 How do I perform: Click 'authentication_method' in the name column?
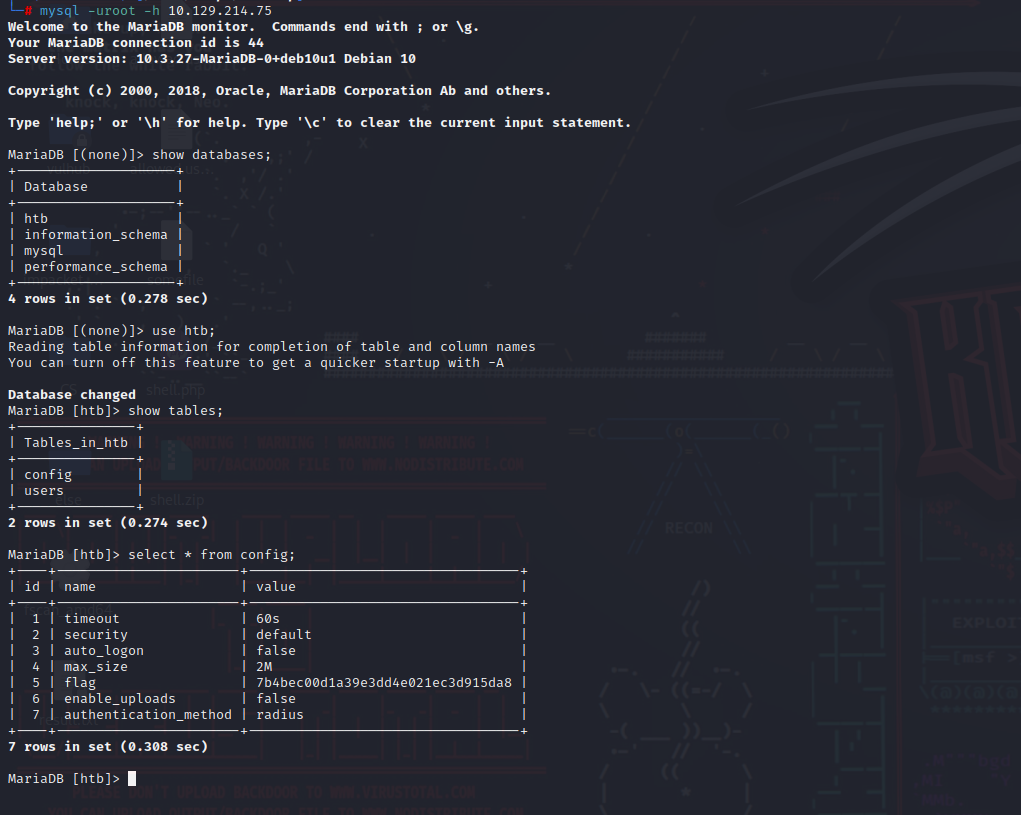click(148, 714)
